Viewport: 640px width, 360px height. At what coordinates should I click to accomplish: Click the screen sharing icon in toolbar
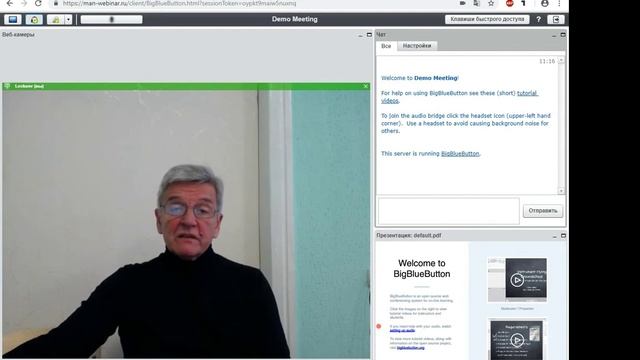(x=13, y=19)
